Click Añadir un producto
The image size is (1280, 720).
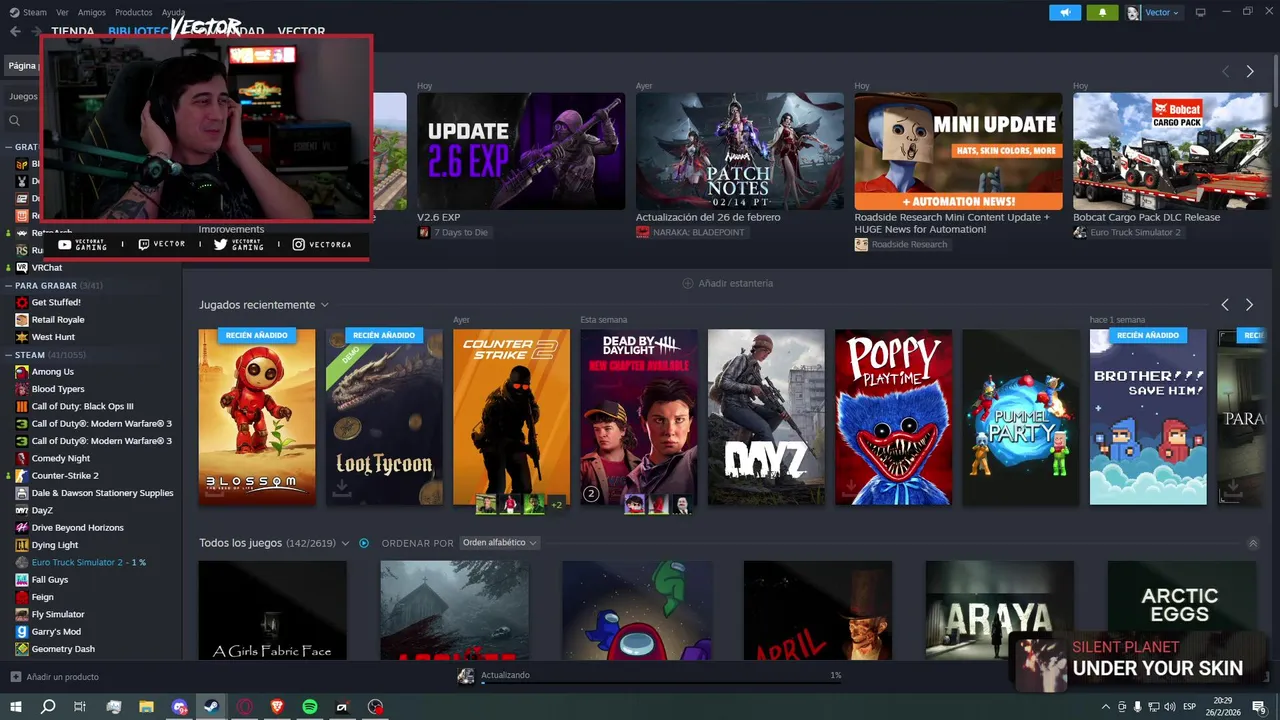click(x=55, y=677)
